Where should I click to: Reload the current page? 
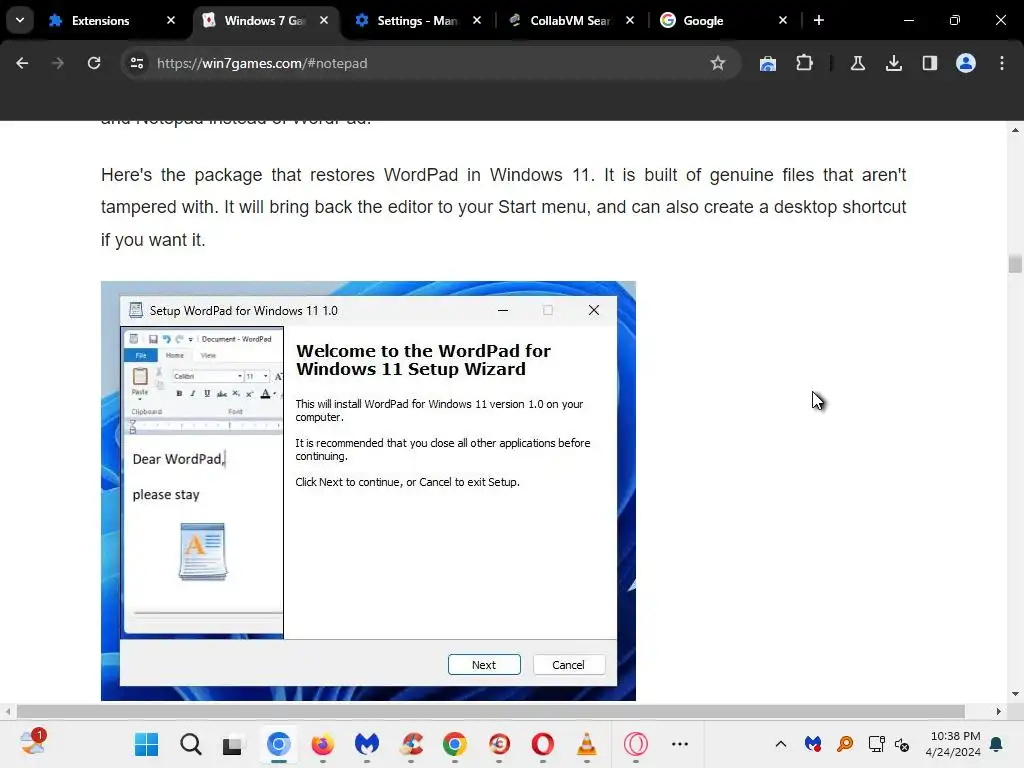[94, 63]
